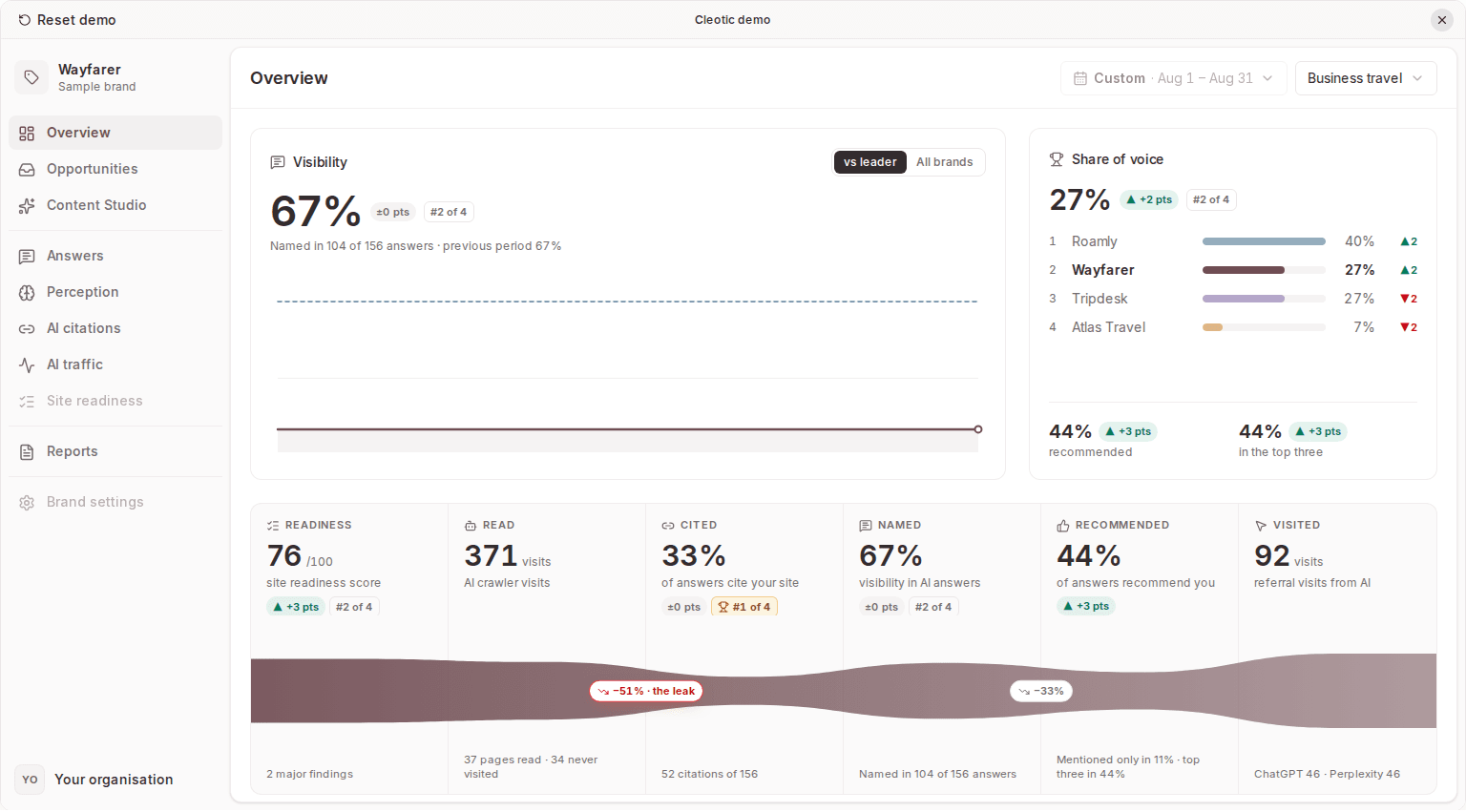The width and height of the screenshot is (1466, 812).
Task: Click the Share of voice trophy icon
Action: click(x=1057, y=159)
